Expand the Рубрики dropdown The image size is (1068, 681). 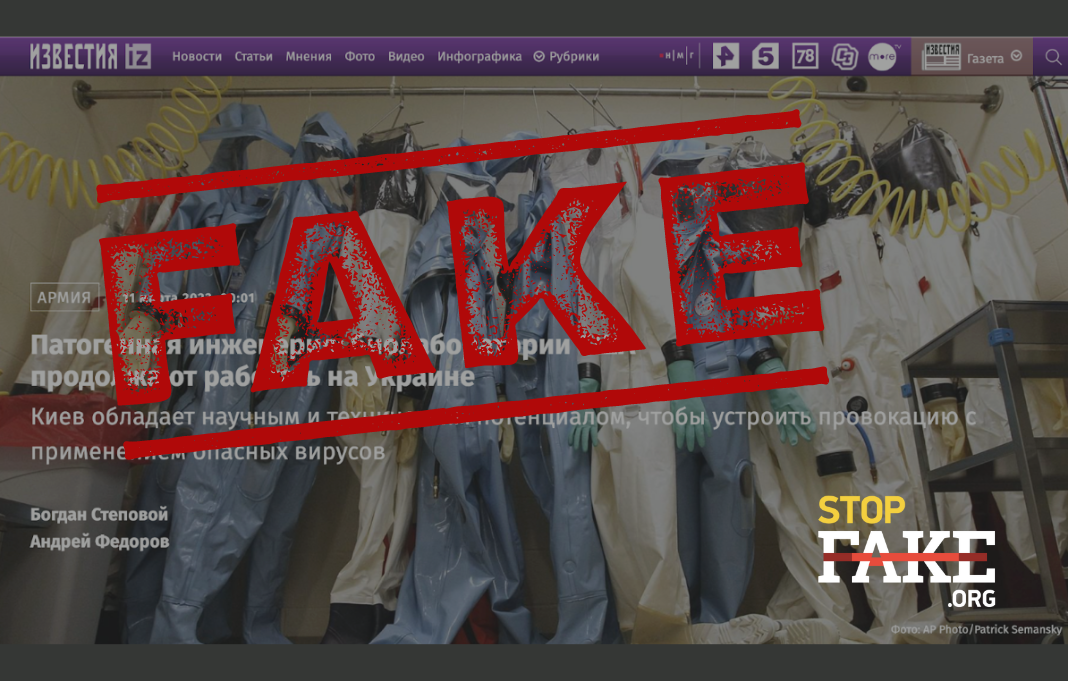567,57
